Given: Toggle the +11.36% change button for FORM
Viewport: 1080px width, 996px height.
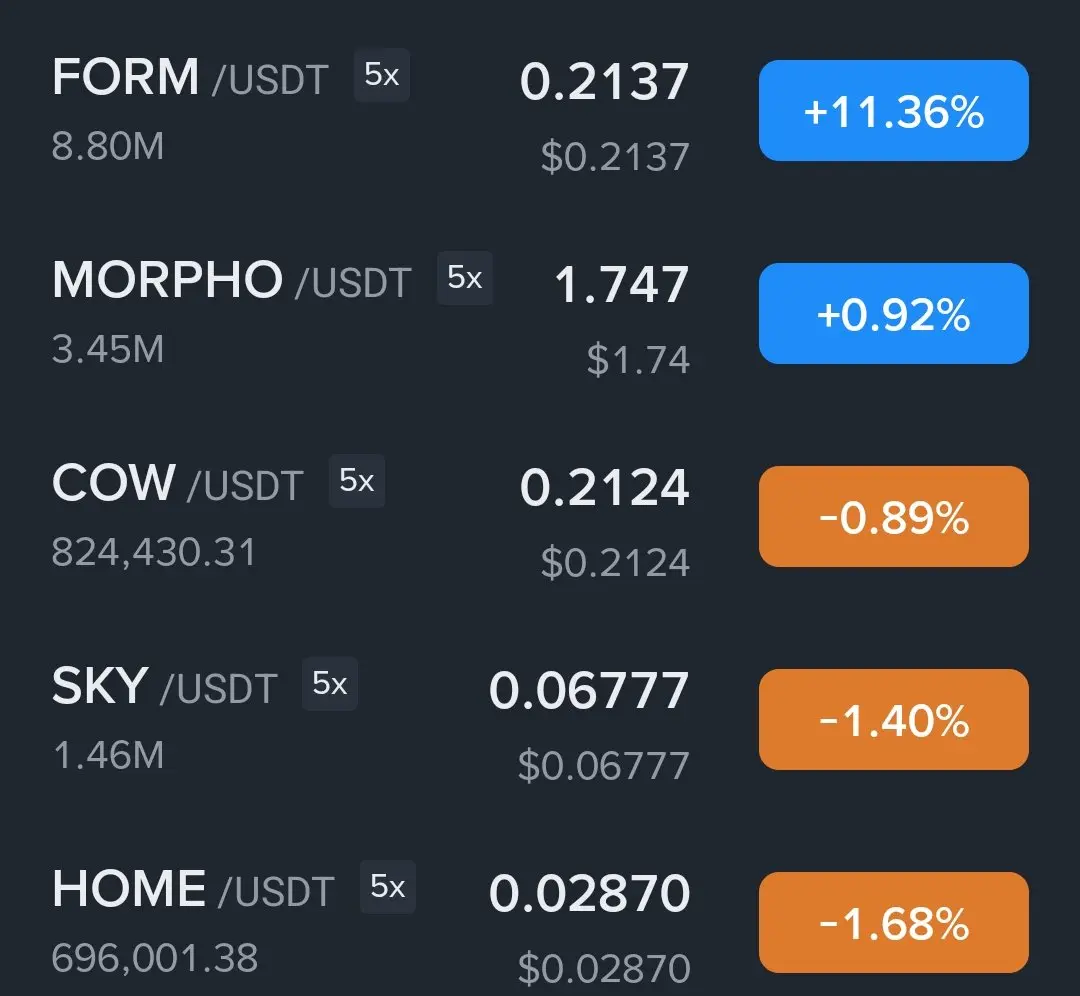Looking at the screenshot, I should click(x=893, y=110).
